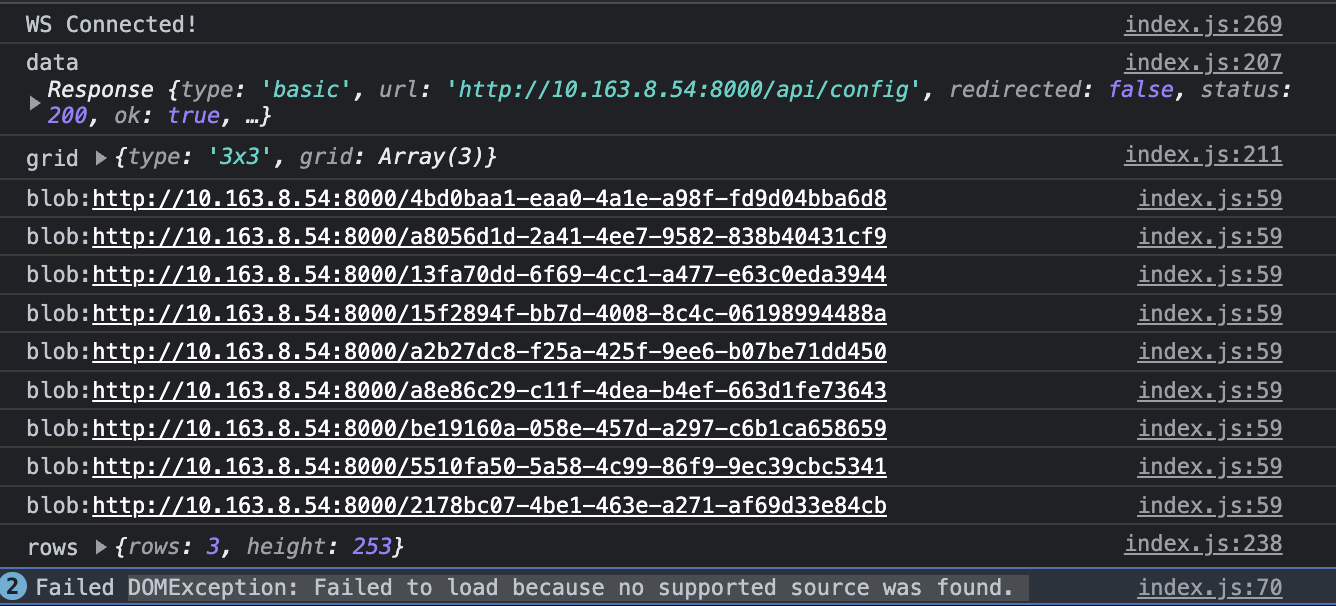Open source link index.js:70
The height and width of the screenshot is (606, 1336).
coord(1210,588)
